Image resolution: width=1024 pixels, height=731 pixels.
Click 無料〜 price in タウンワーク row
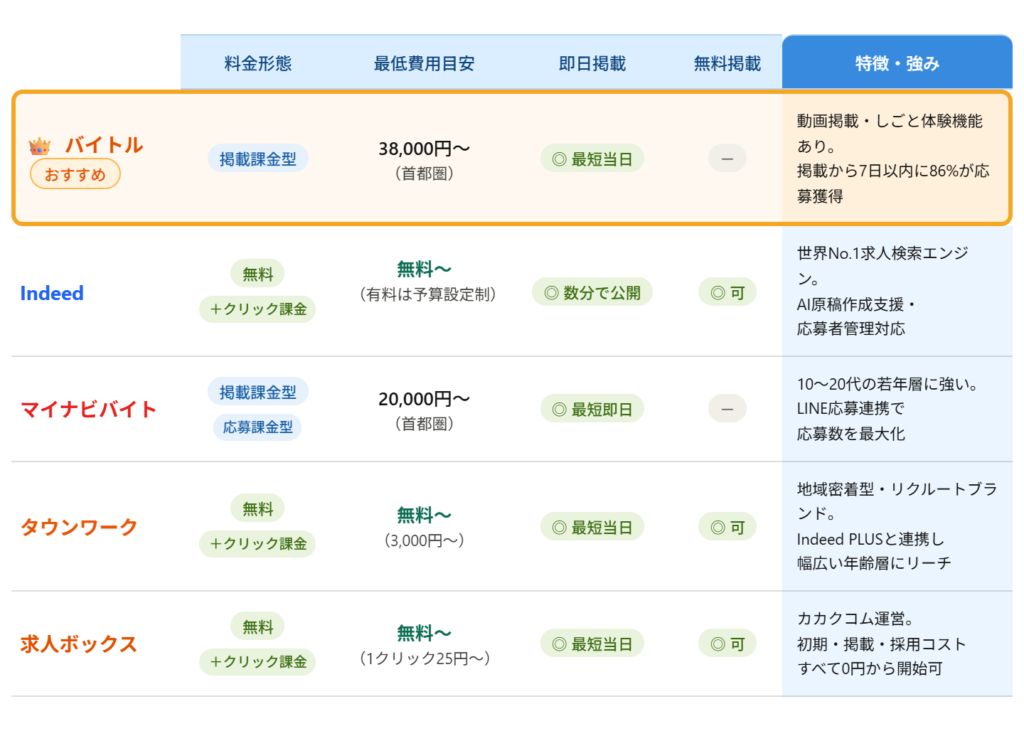click(424, 515)
